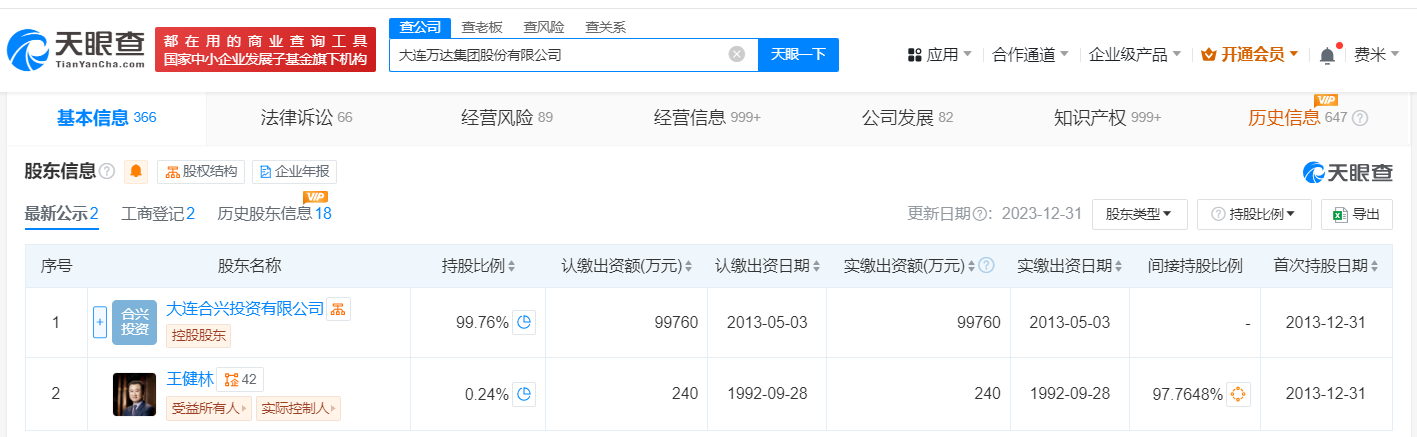Image resolution: width=1417 pixels, height=437 pixels.
Task: Sort by 持股比例 column header arrows
Action: [512, 266]
